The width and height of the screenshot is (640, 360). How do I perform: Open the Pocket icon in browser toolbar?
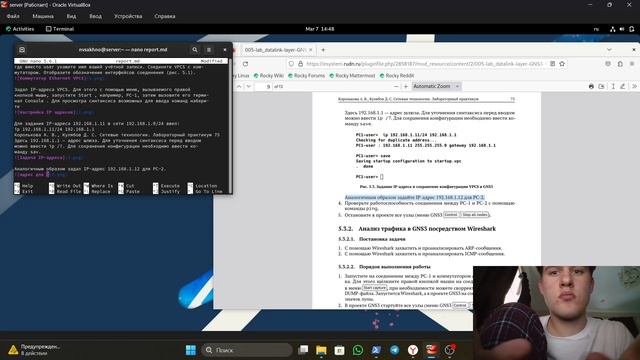pos(608,64)
